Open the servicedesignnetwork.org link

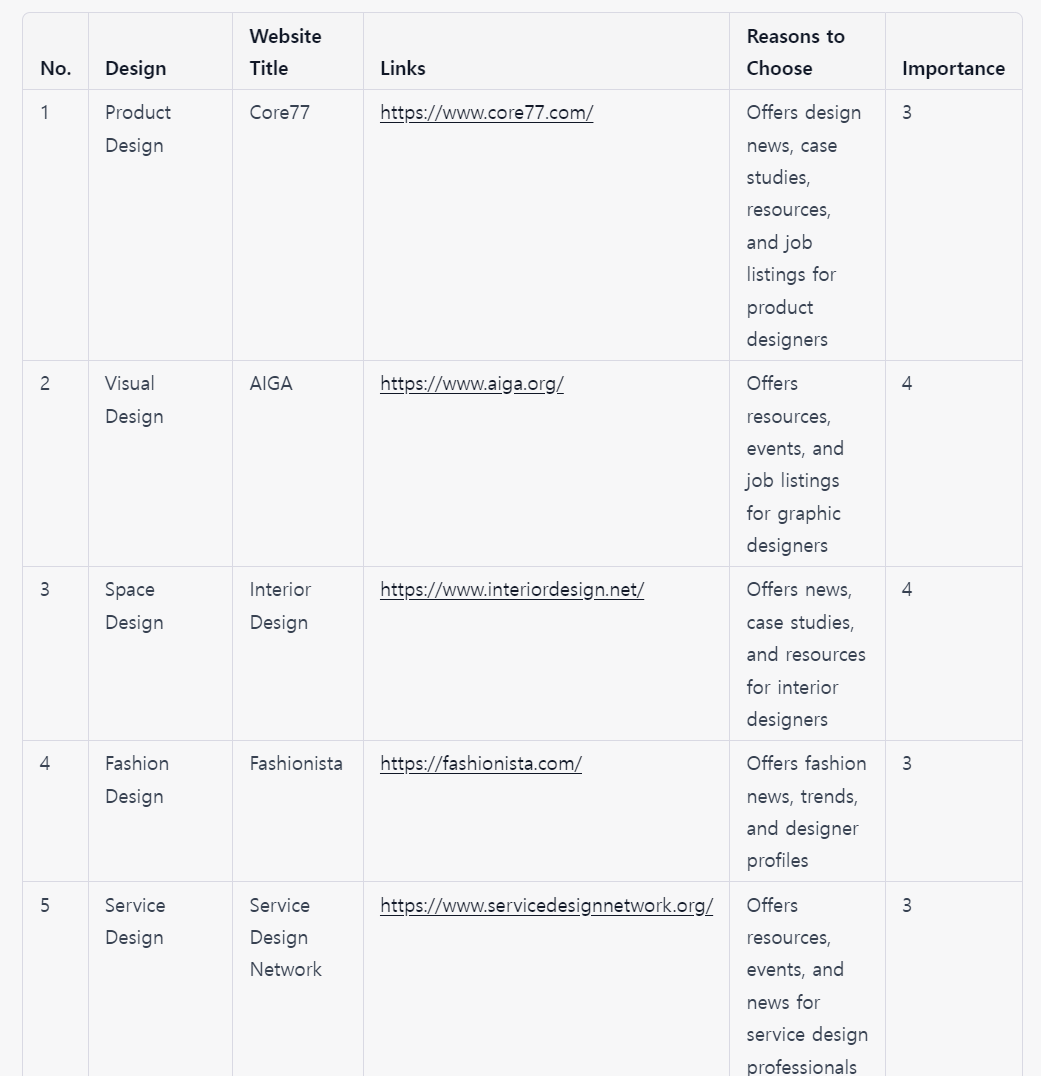(546, 906)
